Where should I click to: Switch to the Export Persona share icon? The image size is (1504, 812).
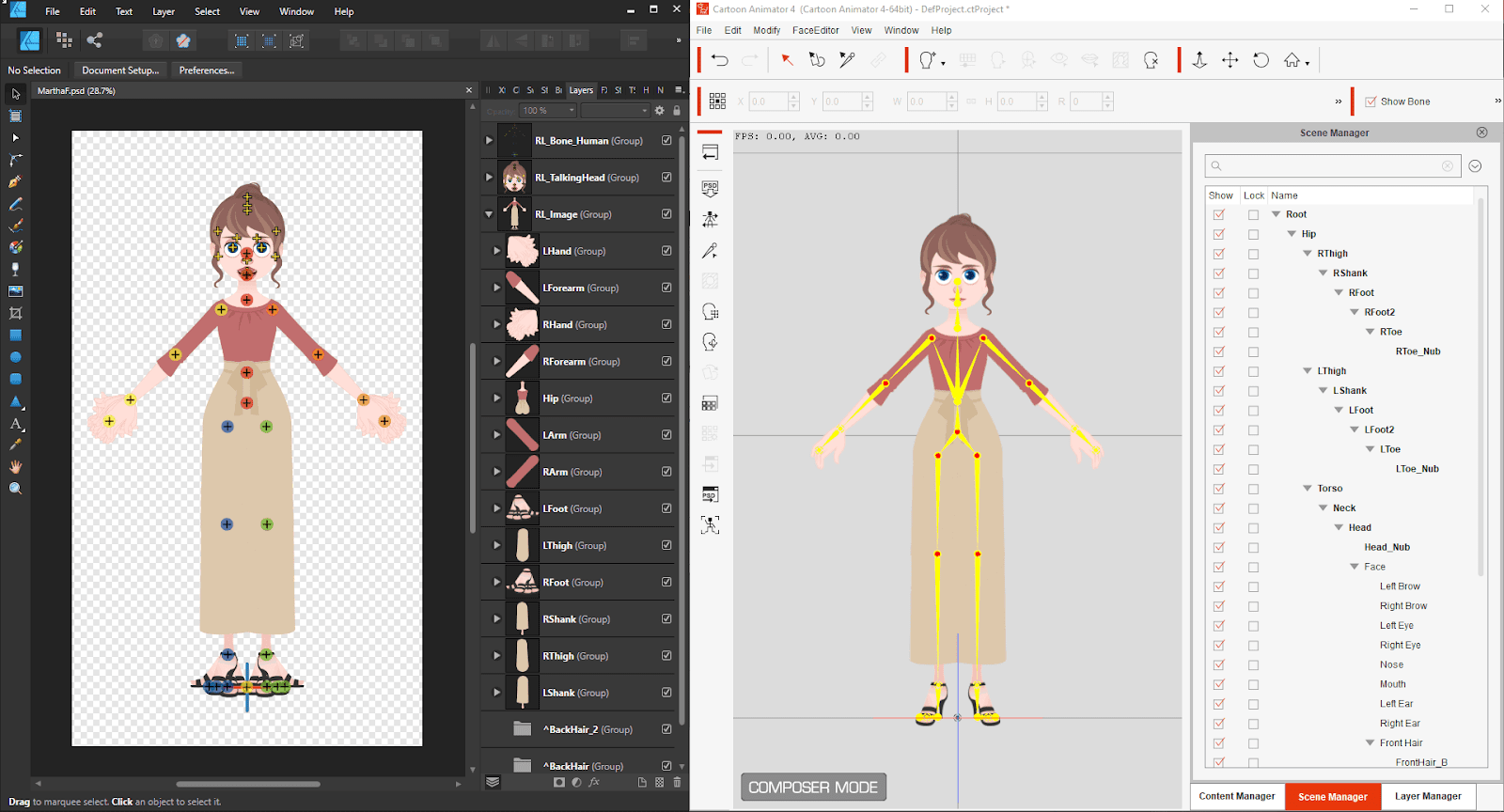(94, 39)
